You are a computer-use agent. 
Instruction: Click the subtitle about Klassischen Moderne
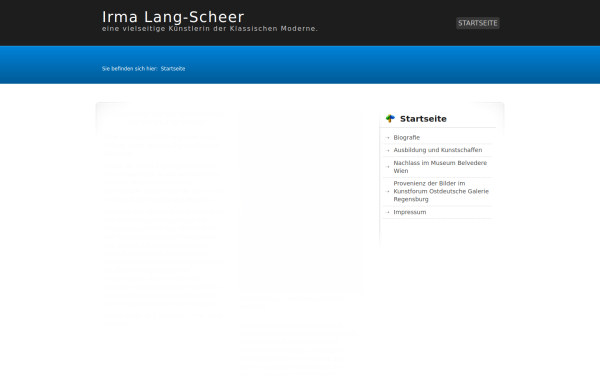tap(210, 29)
